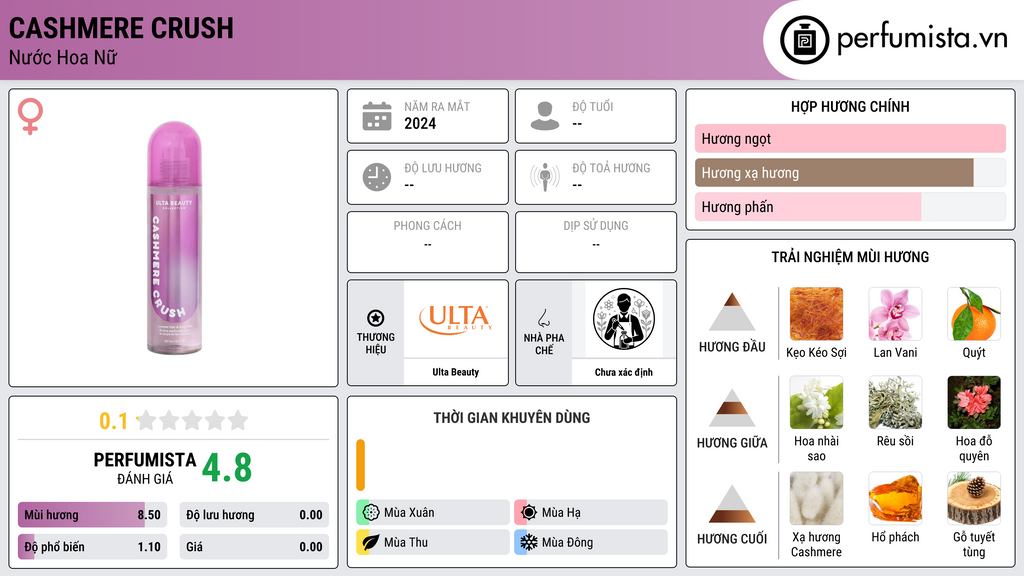This screenshot has width=1024, height=576.
Task: Click the Mùa Thu leaf icon
Action: [371, 542]
